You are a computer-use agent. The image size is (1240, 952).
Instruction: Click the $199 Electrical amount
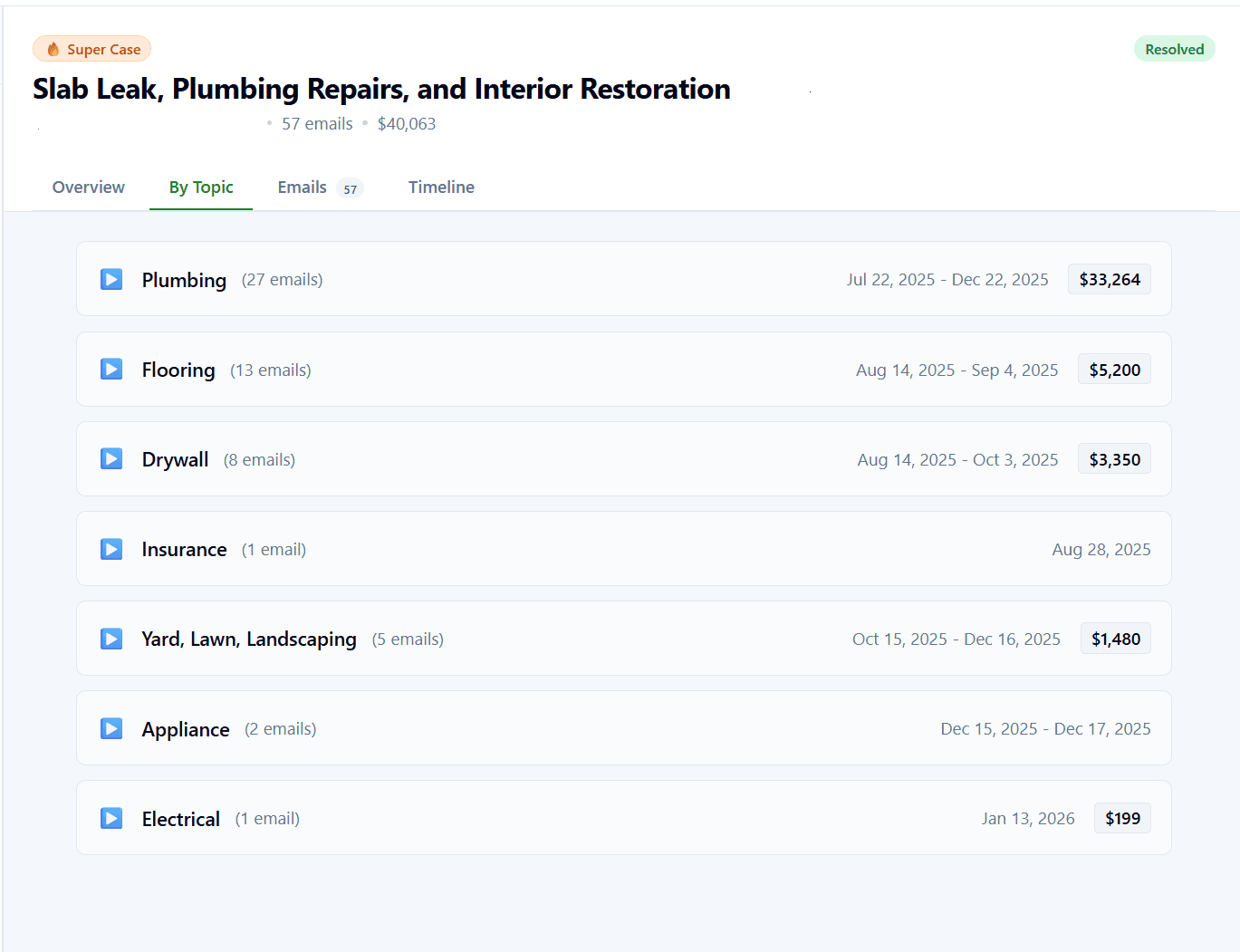point(1122,818)
